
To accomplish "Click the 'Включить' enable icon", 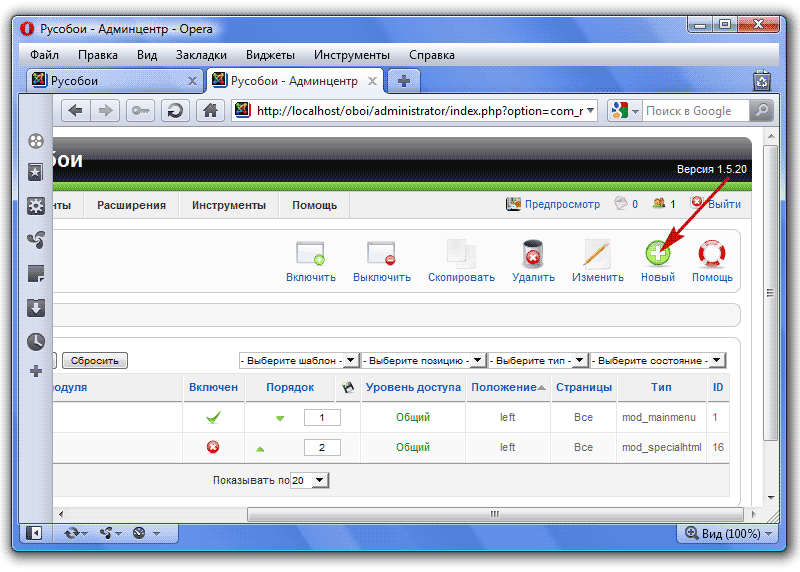I will point(311,254).
